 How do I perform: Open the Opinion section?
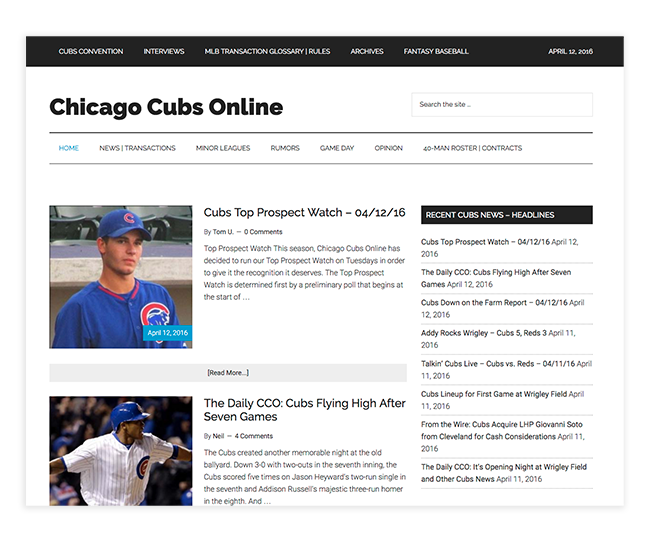[388, 148]
